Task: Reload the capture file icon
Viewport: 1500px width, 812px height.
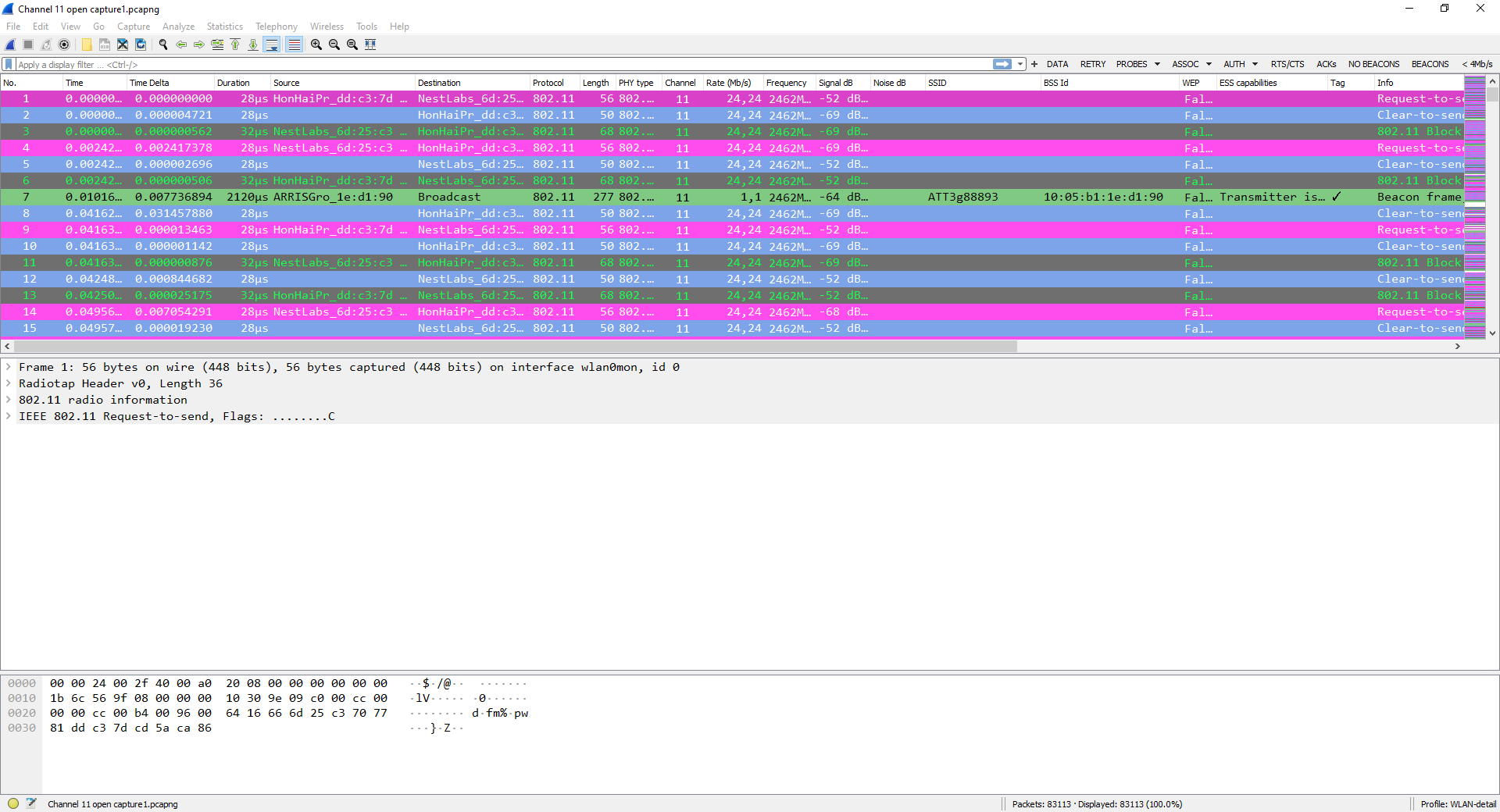Action: [x=141, y=45]
